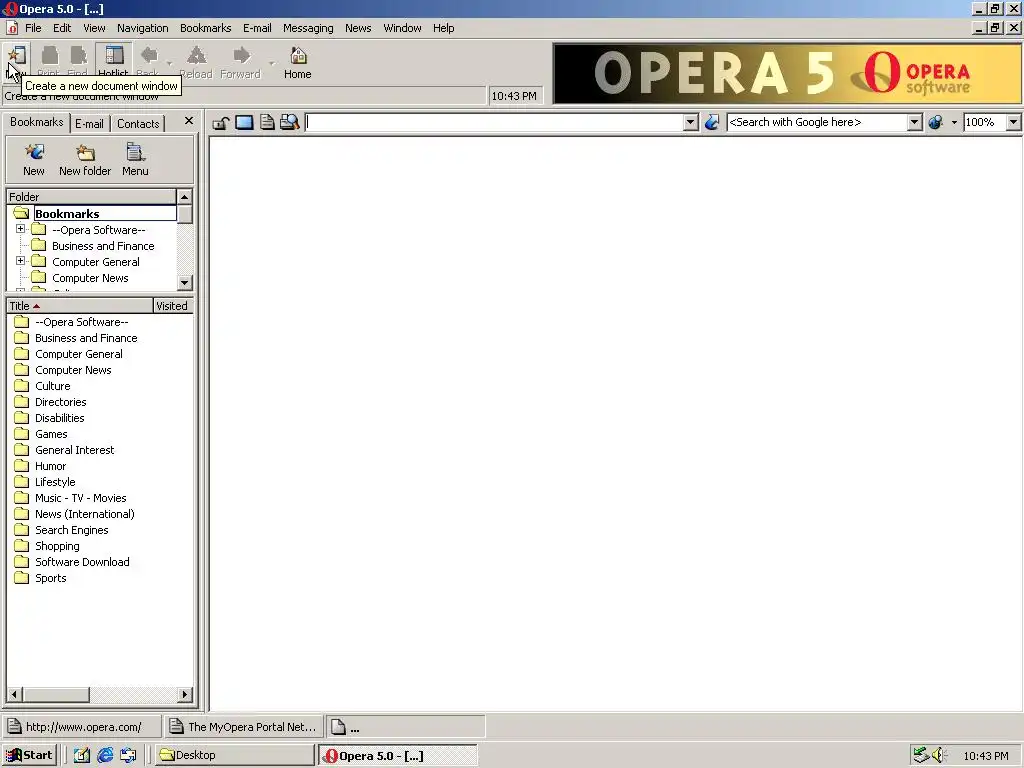Open the Window menu
The image size is (1024, 768).
[x=402, y=28]
